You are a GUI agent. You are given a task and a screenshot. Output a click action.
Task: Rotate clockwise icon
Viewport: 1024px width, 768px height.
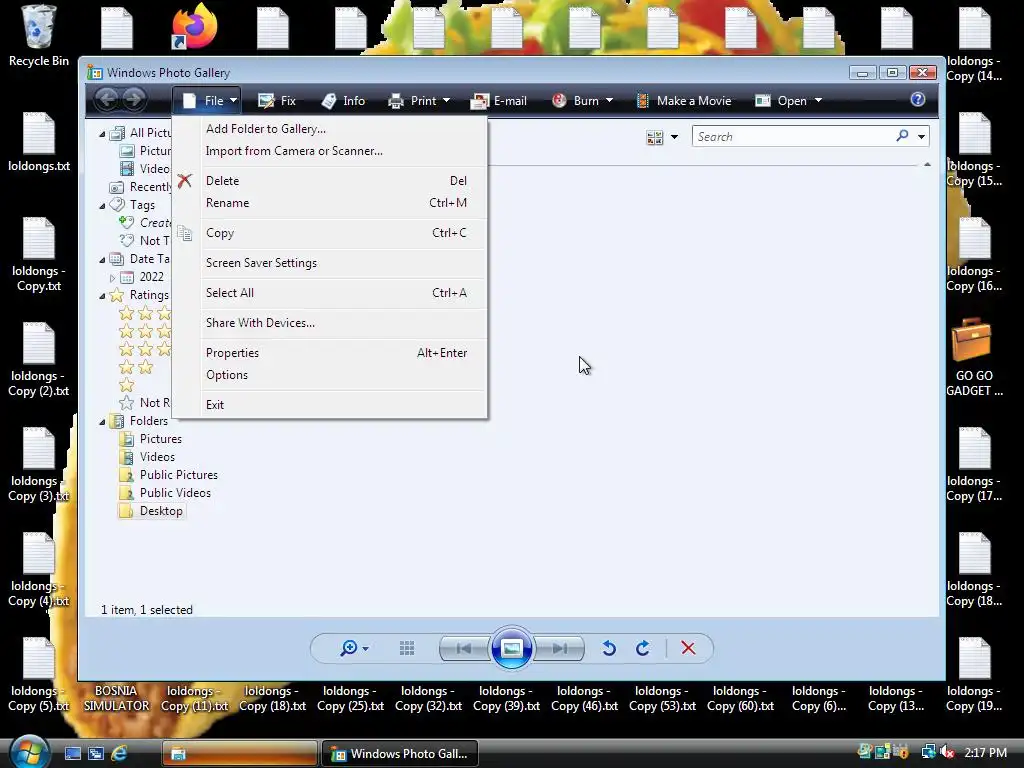tap(643, 648)
